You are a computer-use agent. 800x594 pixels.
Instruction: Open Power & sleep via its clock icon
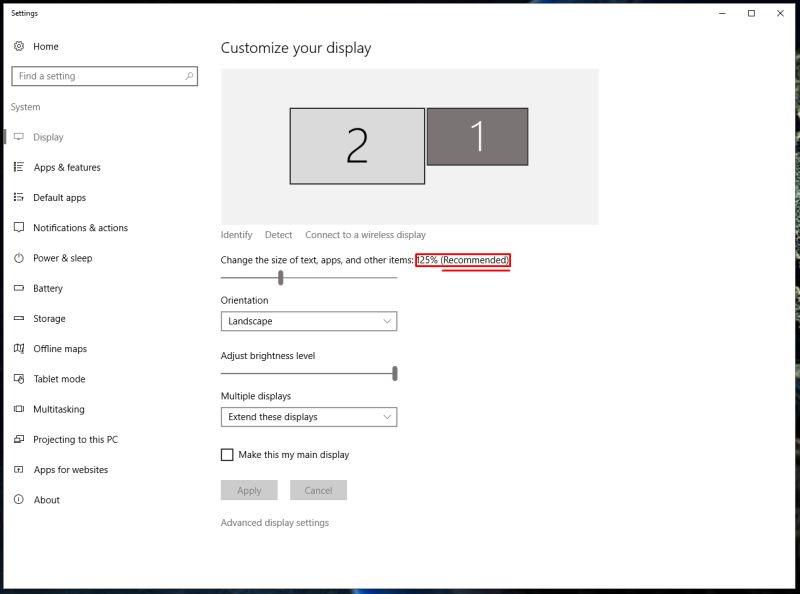20,258
